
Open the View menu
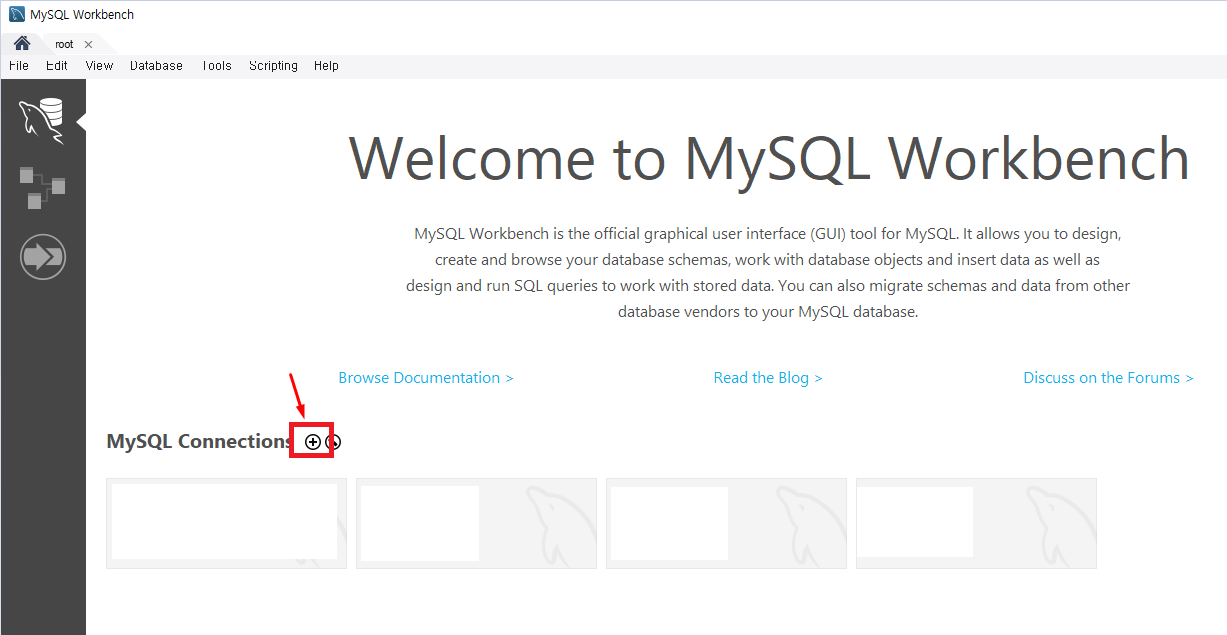99,66
